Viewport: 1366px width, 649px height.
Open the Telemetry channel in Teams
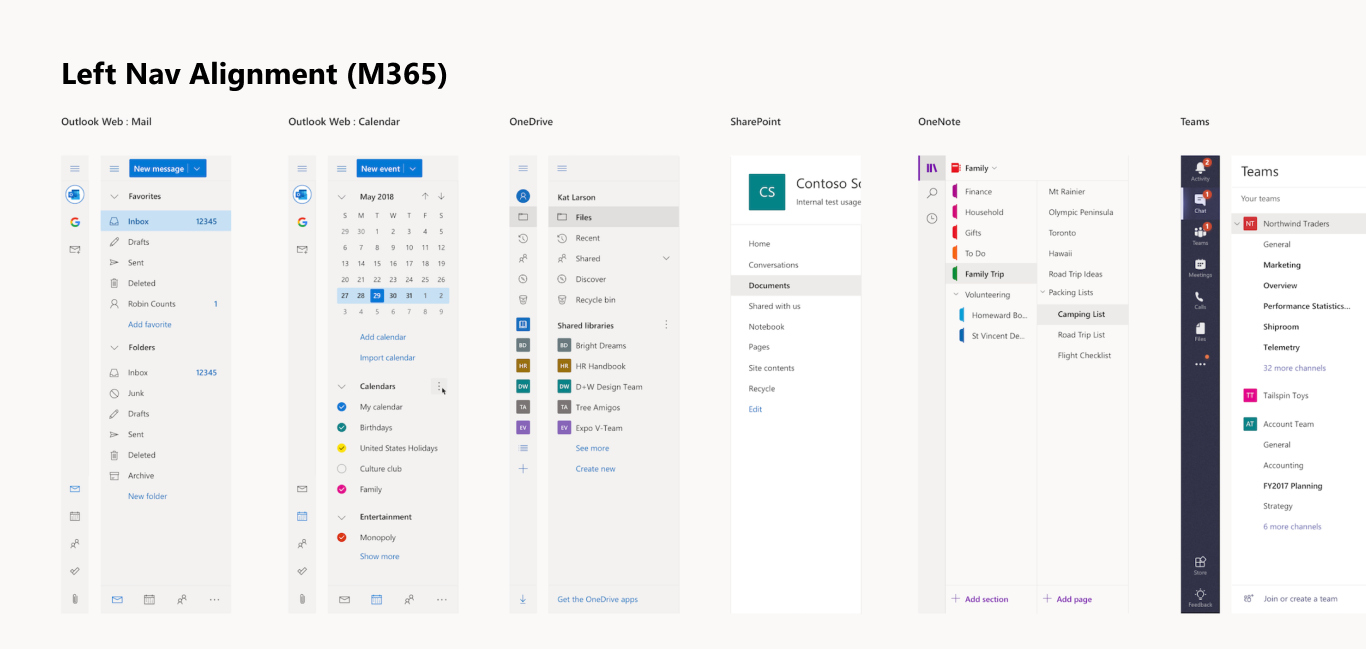[x=1282, y=348]
